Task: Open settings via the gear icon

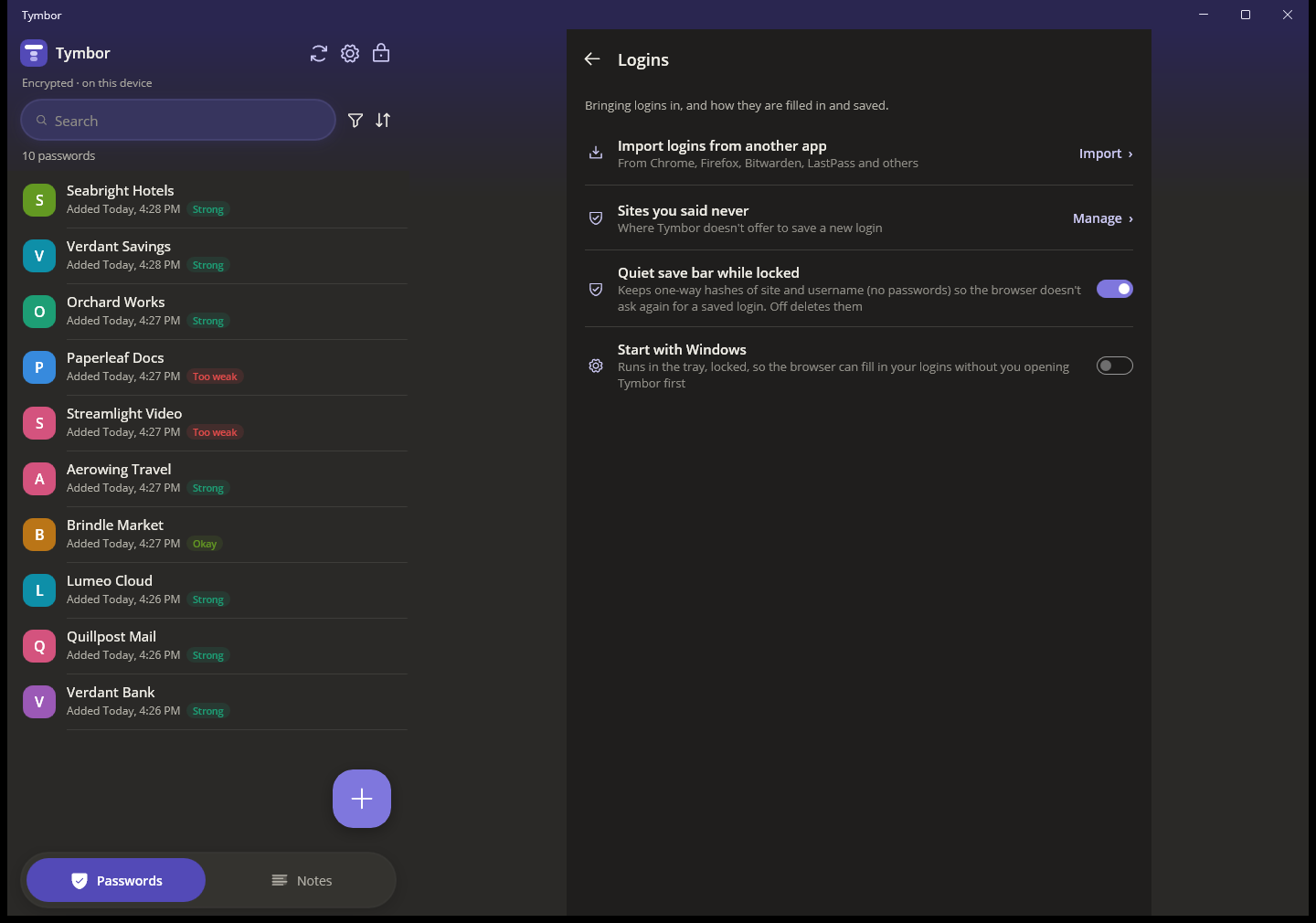Action: pos(350,54)
